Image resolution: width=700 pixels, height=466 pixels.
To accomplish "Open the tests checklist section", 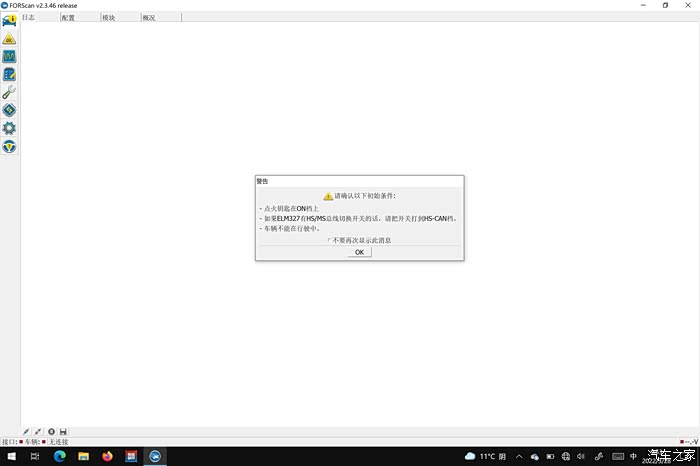I will 9,75.
